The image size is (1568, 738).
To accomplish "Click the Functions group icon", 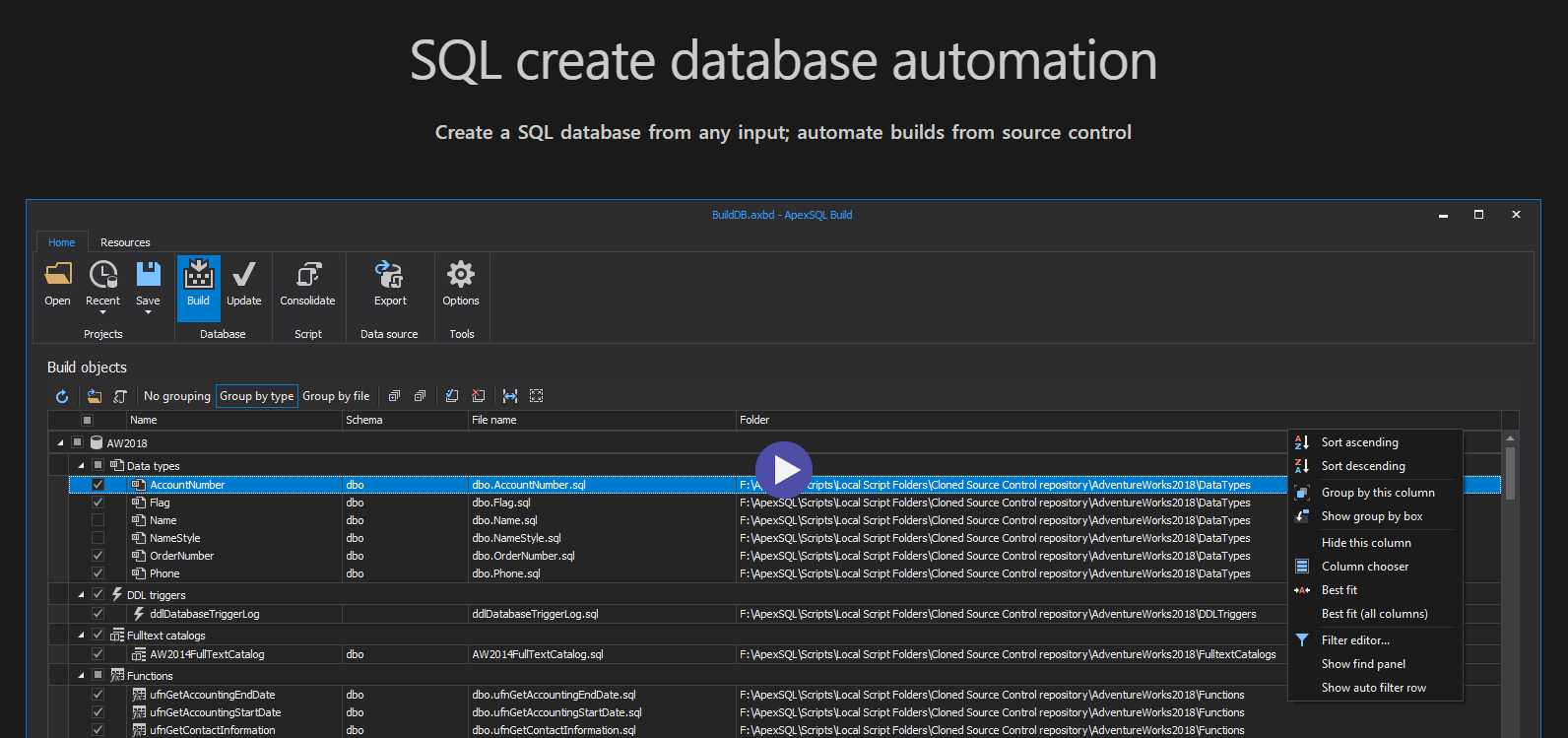I will coord(117,676).
